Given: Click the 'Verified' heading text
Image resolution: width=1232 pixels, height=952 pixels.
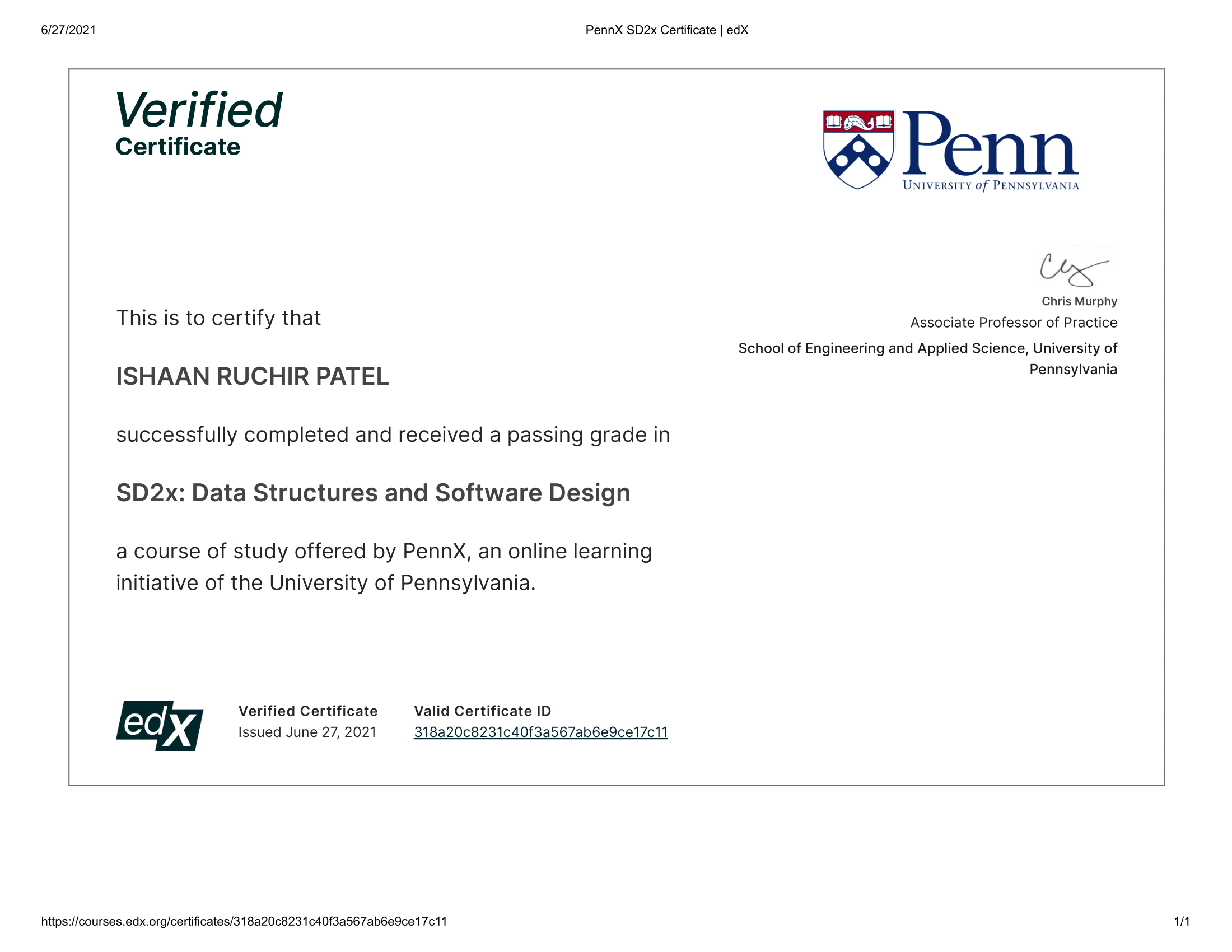Looking at the screenshot, I should pyautogui.click(x=199, y=110).
